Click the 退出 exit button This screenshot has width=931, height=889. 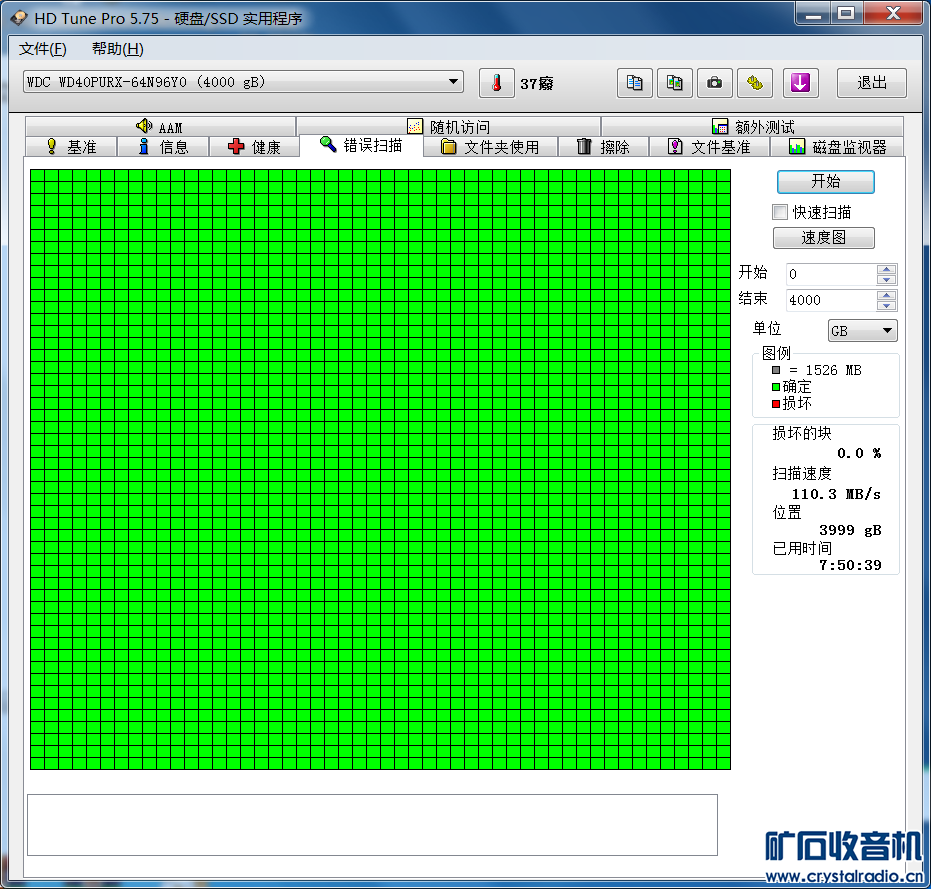tap(872, 83)
